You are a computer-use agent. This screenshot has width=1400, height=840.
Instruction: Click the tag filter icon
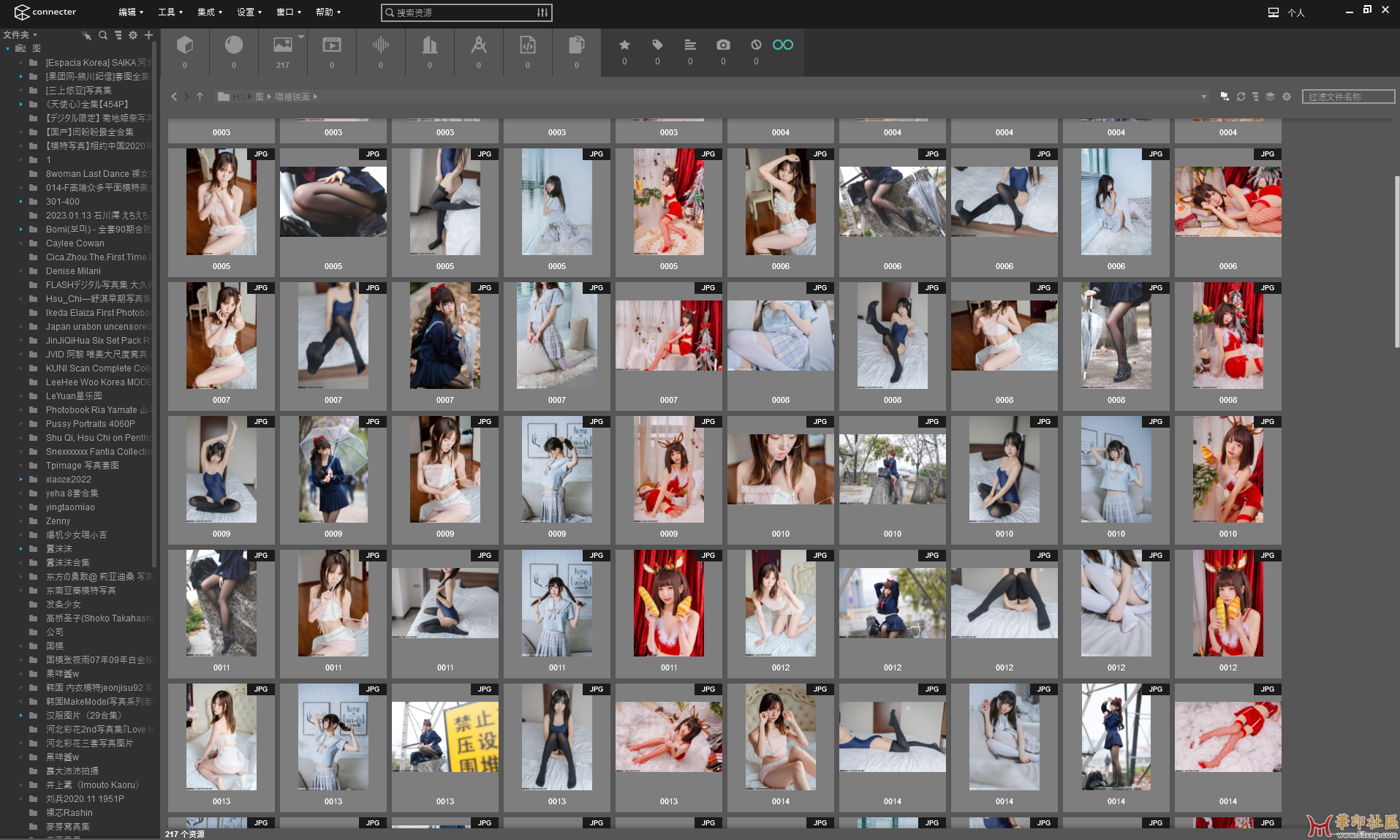[x=657, y=45]
